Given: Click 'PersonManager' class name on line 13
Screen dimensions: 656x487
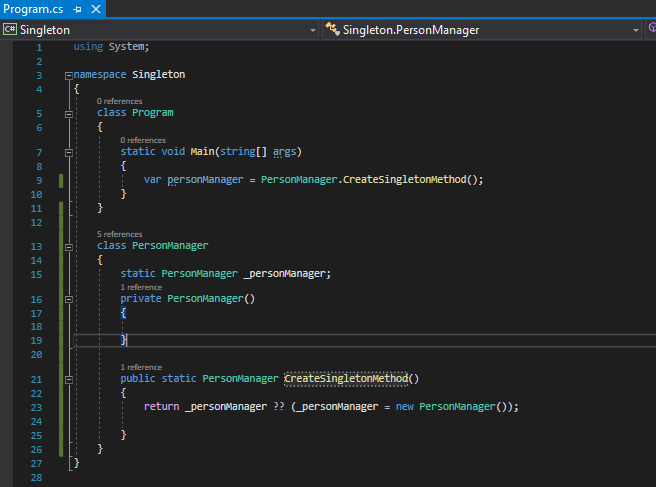Looking at the screenshot, I should coord(170,246).
